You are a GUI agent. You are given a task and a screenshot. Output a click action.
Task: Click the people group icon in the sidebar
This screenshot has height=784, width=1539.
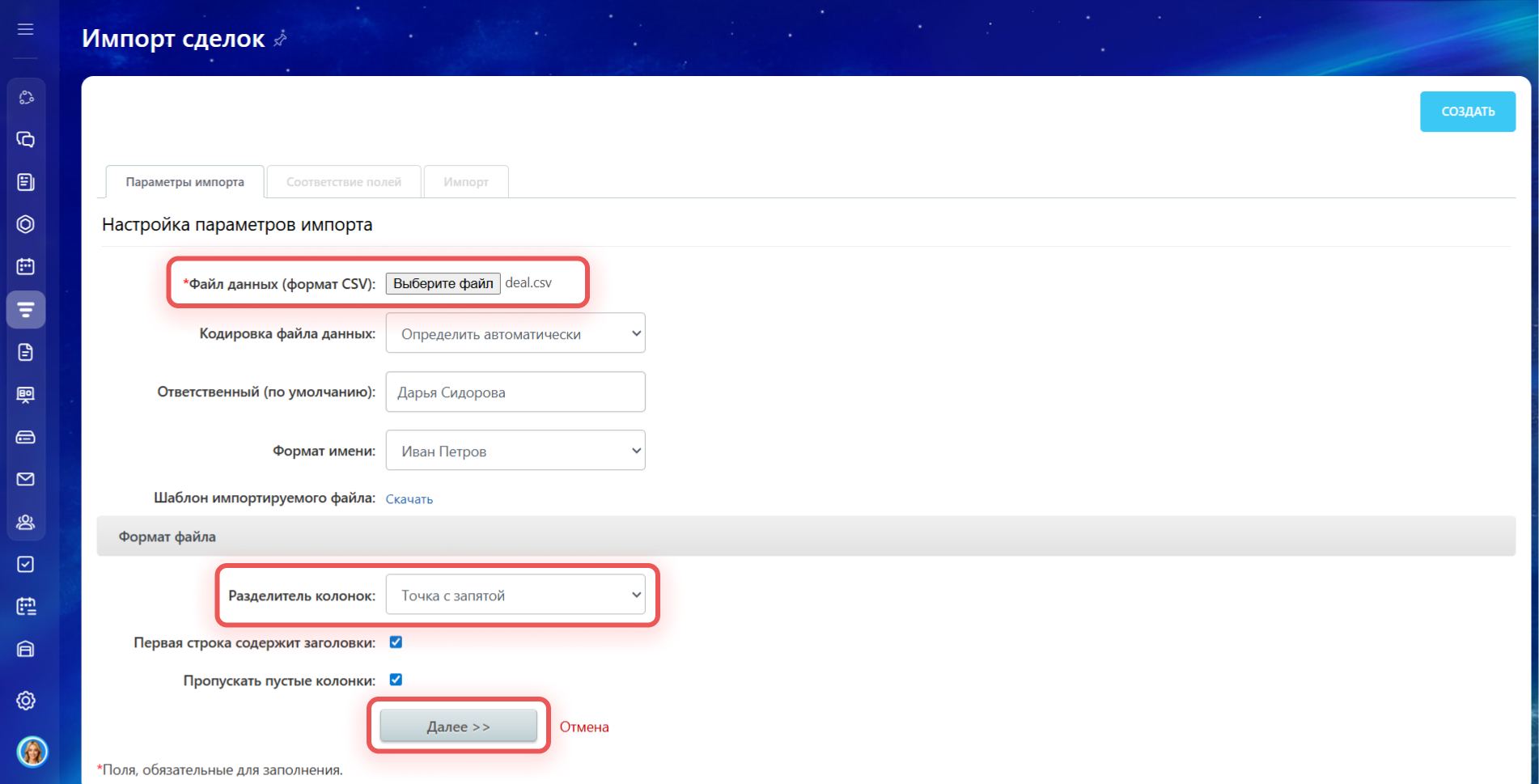pyautogui.click(x=26, y=522)
